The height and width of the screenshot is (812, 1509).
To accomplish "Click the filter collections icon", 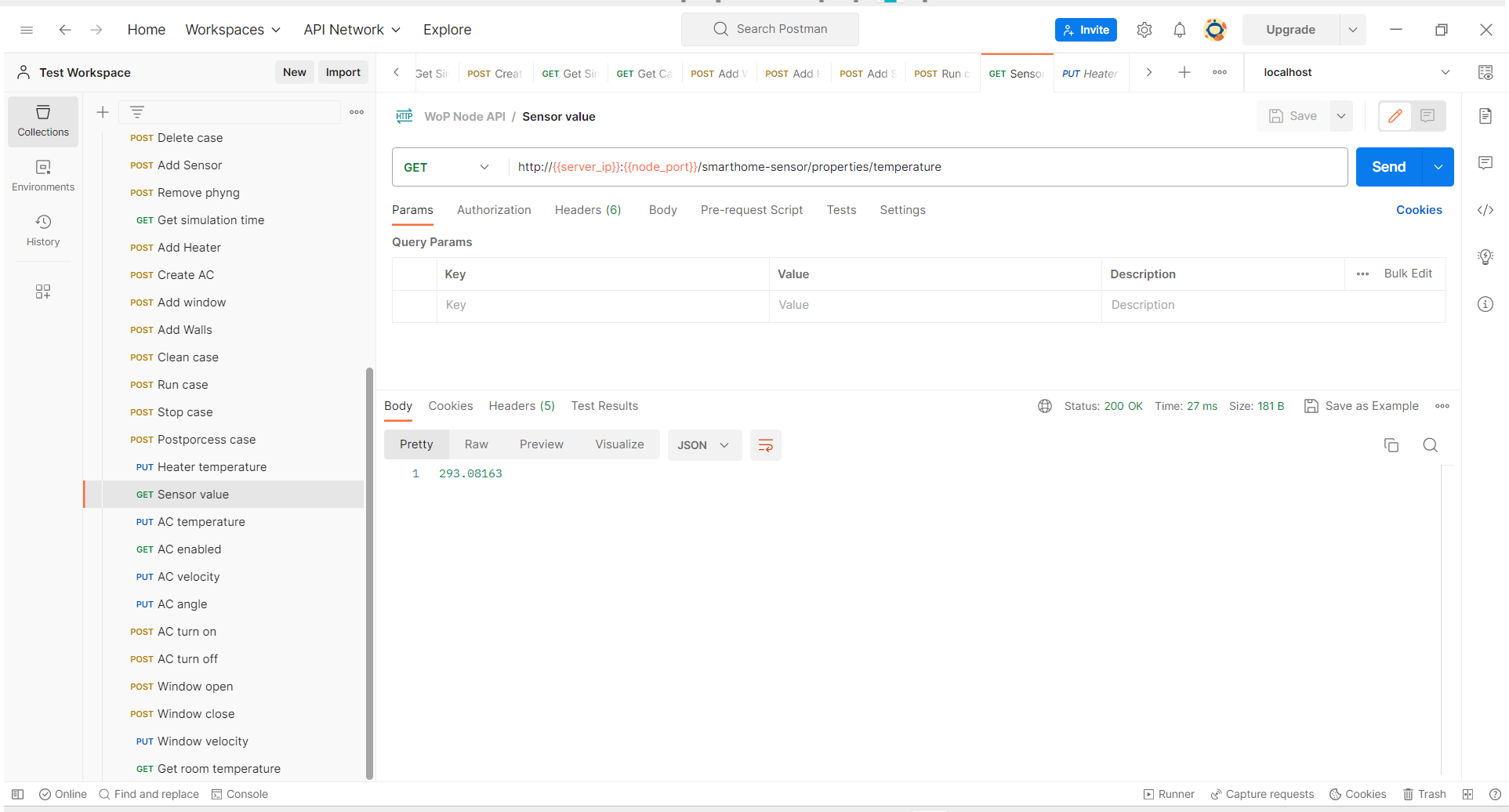I will [x=137, y=112].
